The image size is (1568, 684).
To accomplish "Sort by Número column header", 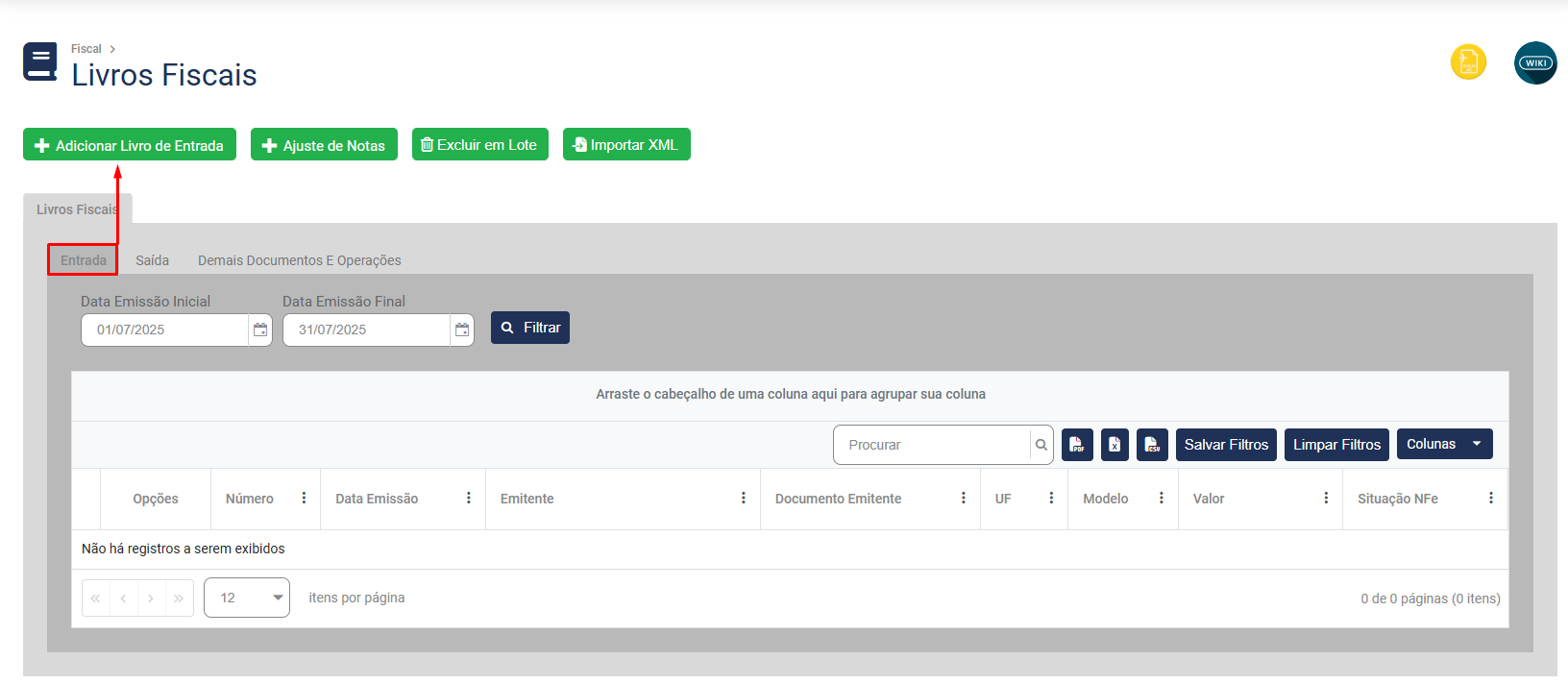I will coord(250,499).
